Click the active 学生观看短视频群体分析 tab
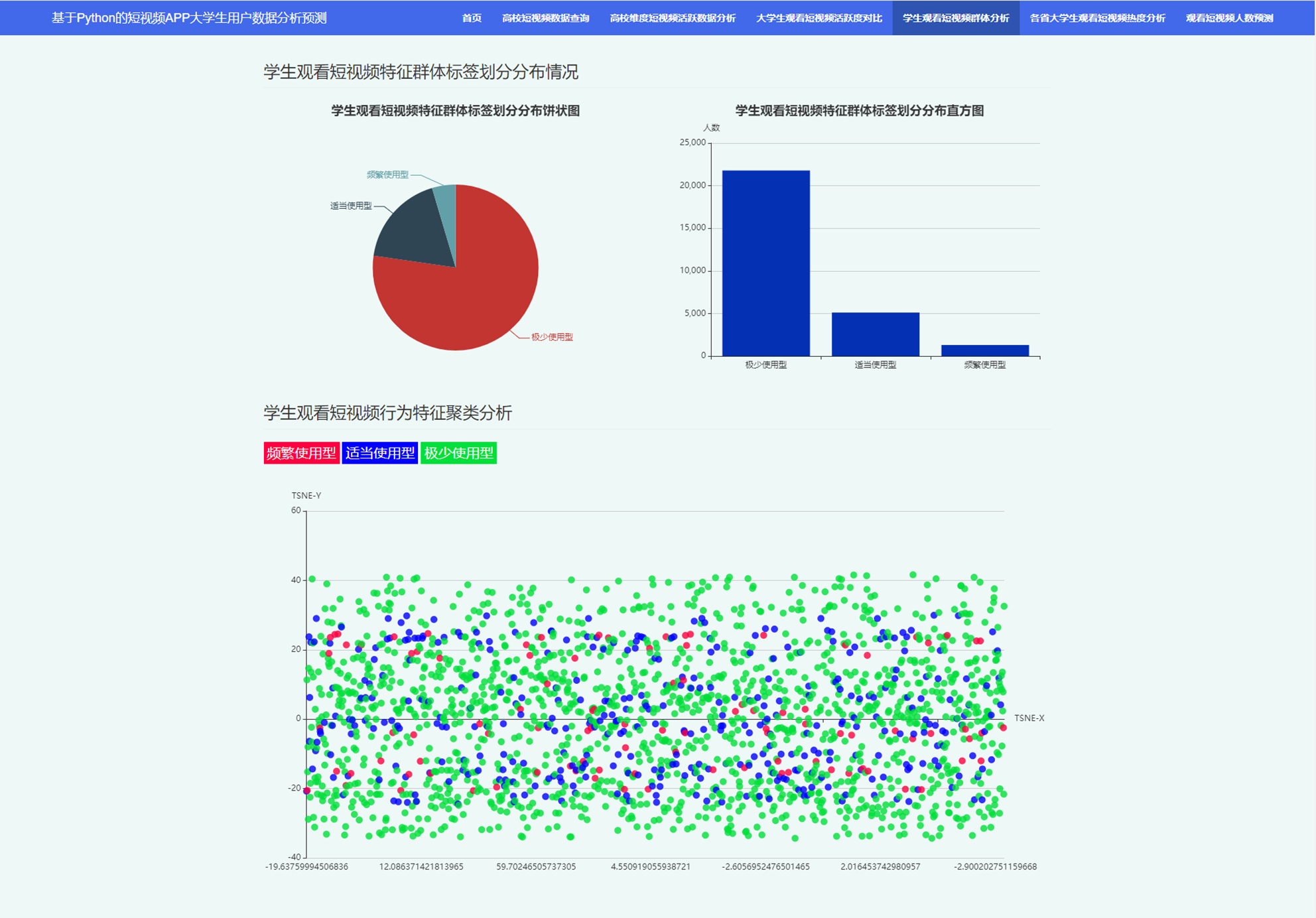 (x=955, y=18)
